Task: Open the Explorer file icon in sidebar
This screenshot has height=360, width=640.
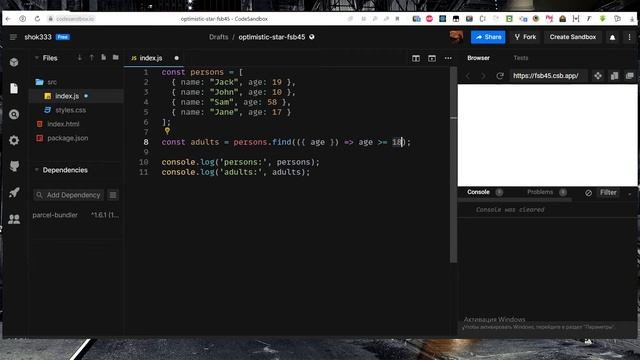Action: 14,88
